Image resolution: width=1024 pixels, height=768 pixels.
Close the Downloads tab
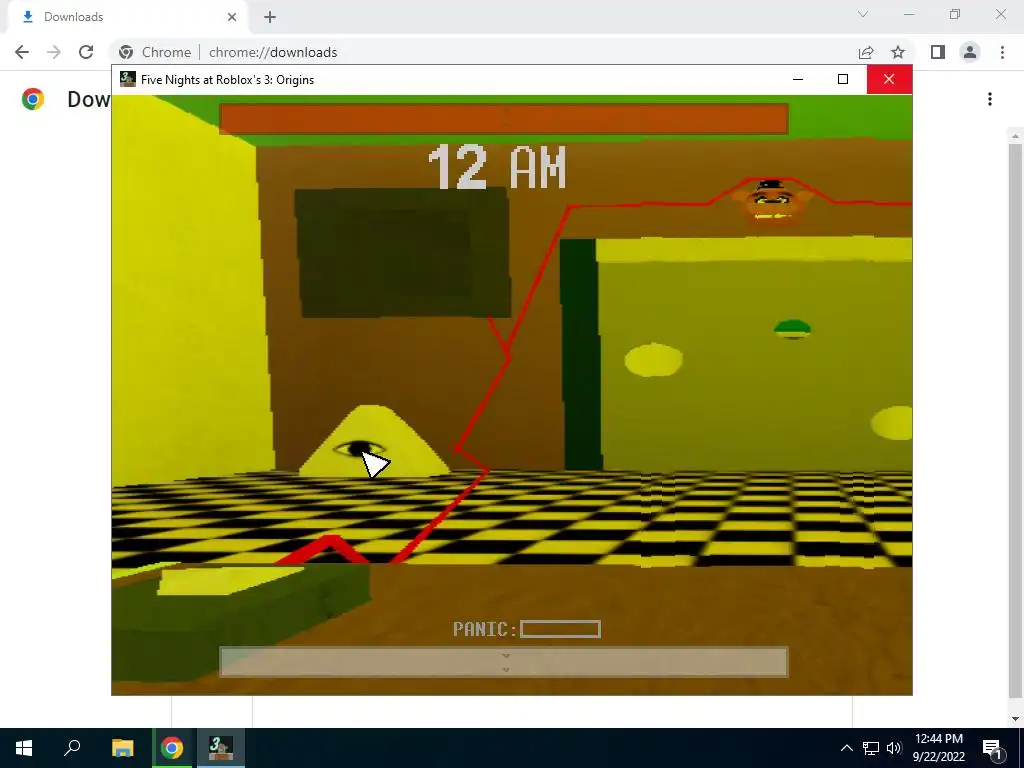click(232, 17)
